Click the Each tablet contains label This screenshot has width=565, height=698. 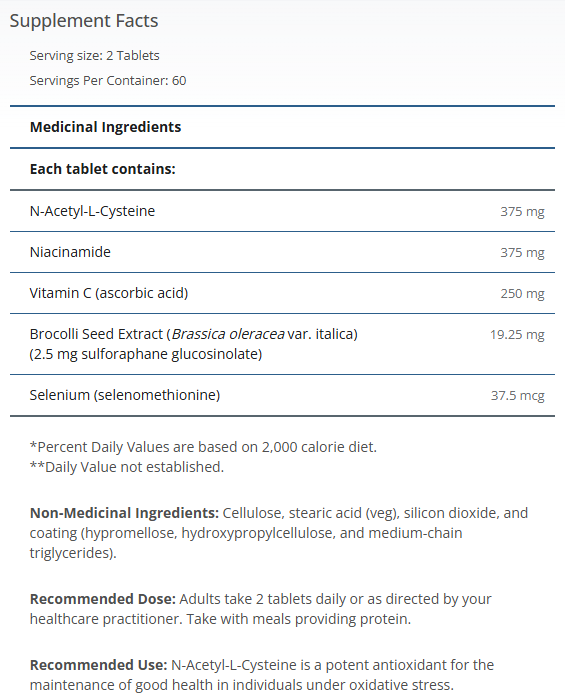point(102,169)
